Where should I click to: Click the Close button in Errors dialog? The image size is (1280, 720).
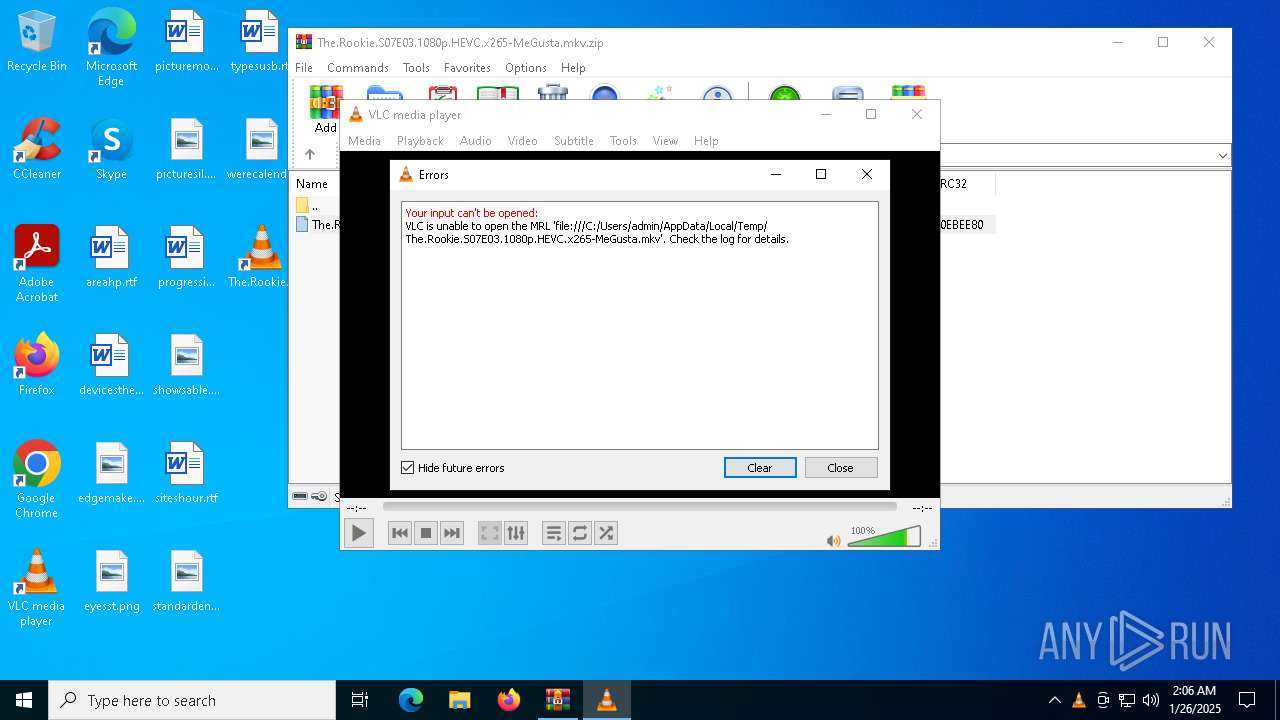tap(841, 468)
